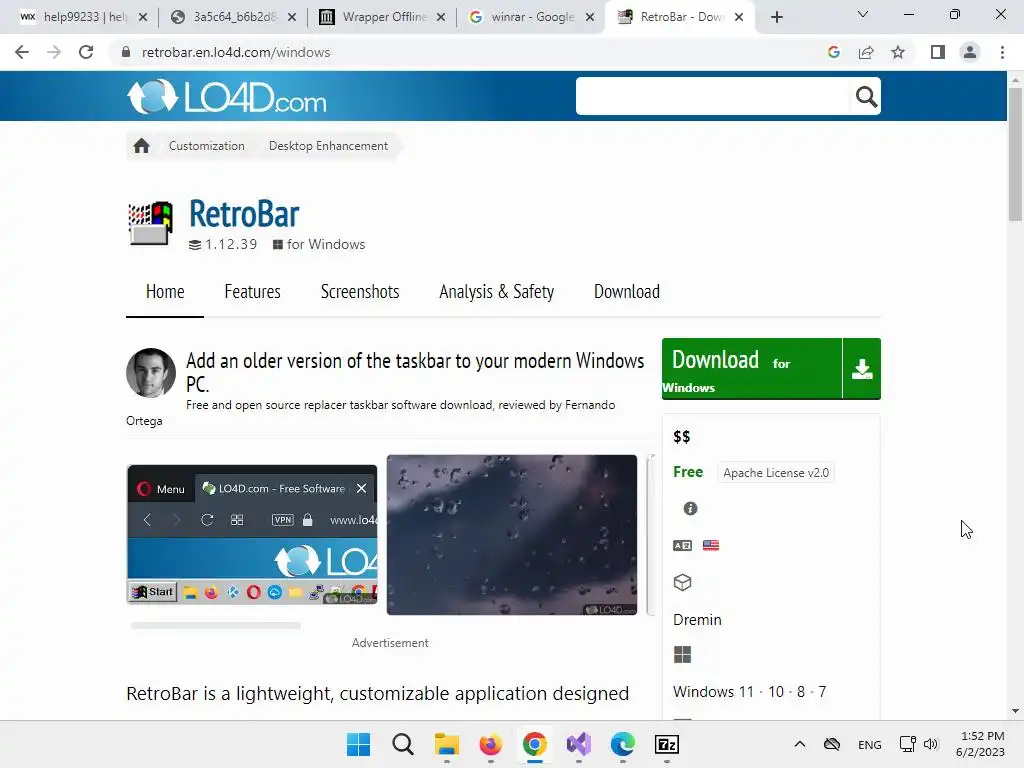
Task: Click the screenshot gallery scroll bar
Action: point(216,626)
